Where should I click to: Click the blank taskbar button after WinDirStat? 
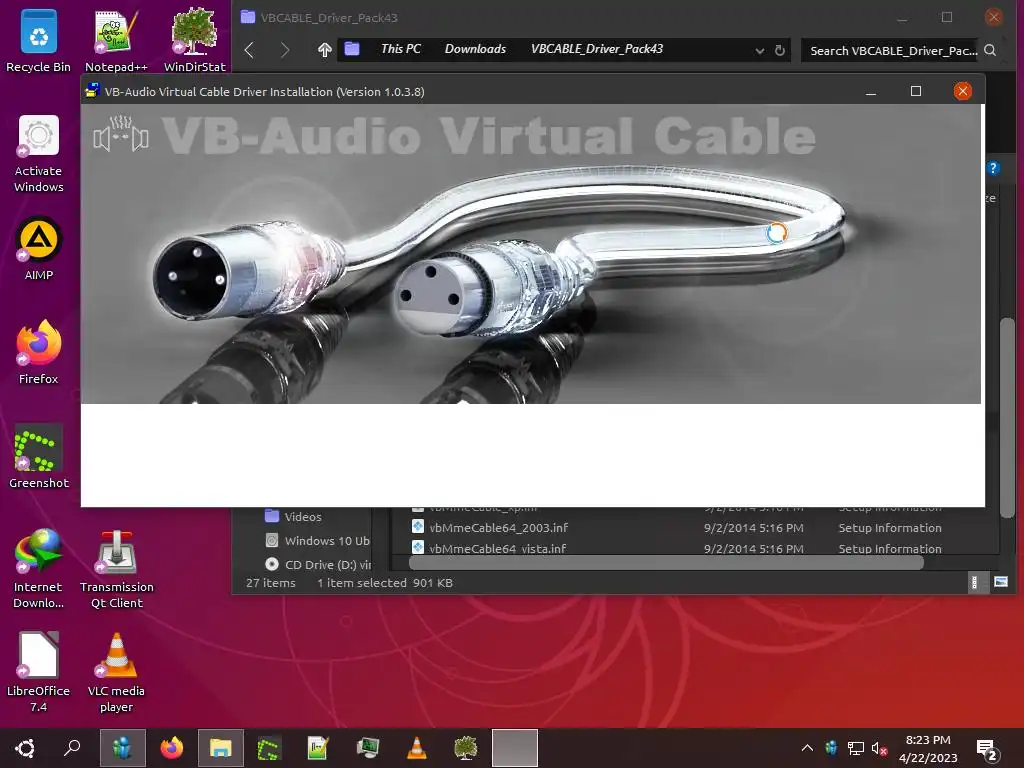tap(515, 748)
